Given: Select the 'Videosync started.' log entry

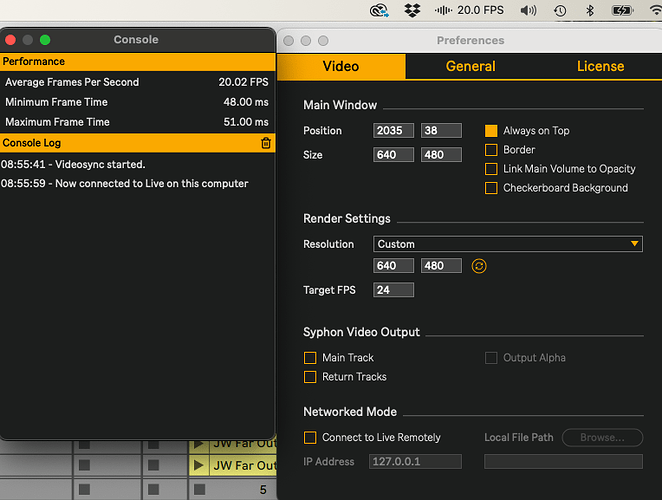Looking at the screenshot, I should pos(73,164).
